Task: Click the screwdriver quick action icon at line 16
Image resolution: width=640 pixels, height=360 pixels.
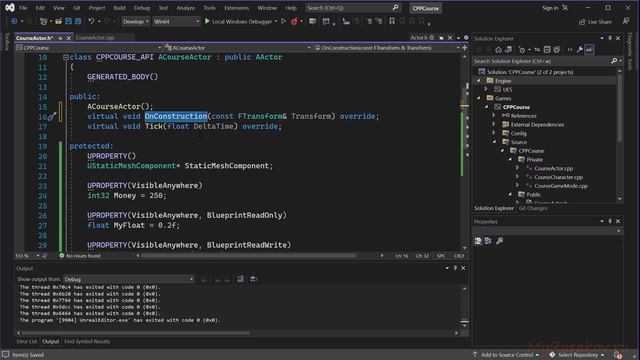Action: pos(52,117)
